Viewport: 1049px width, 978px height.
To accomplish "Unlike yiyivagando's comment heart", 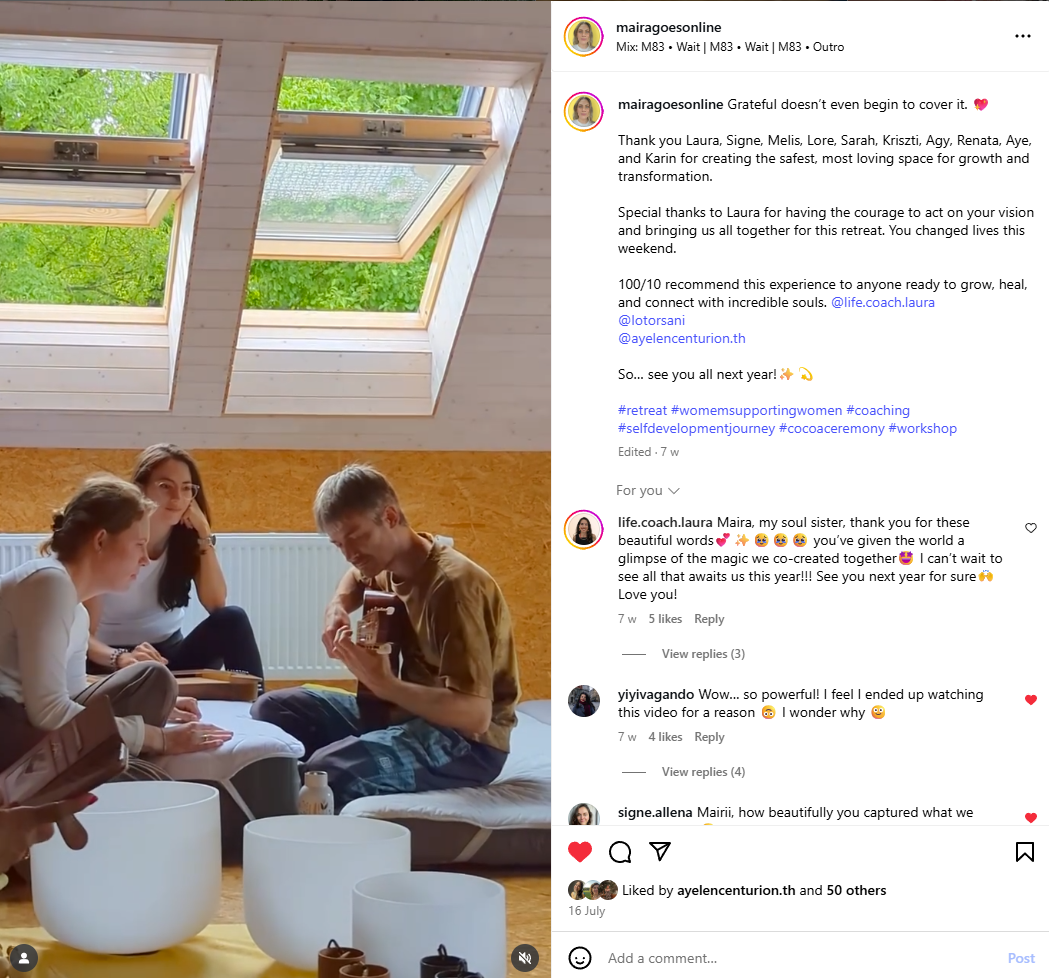I will point(1030,700).
